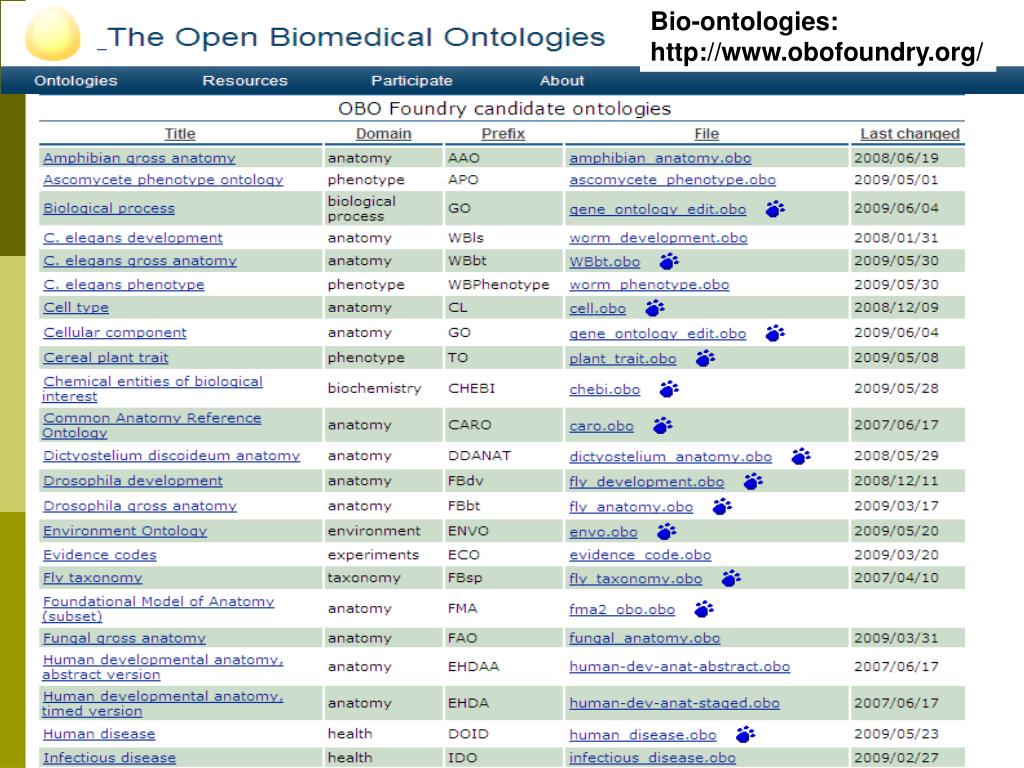
Task: Open Fungal gross anatomy link
Action: tap(124, 638)
